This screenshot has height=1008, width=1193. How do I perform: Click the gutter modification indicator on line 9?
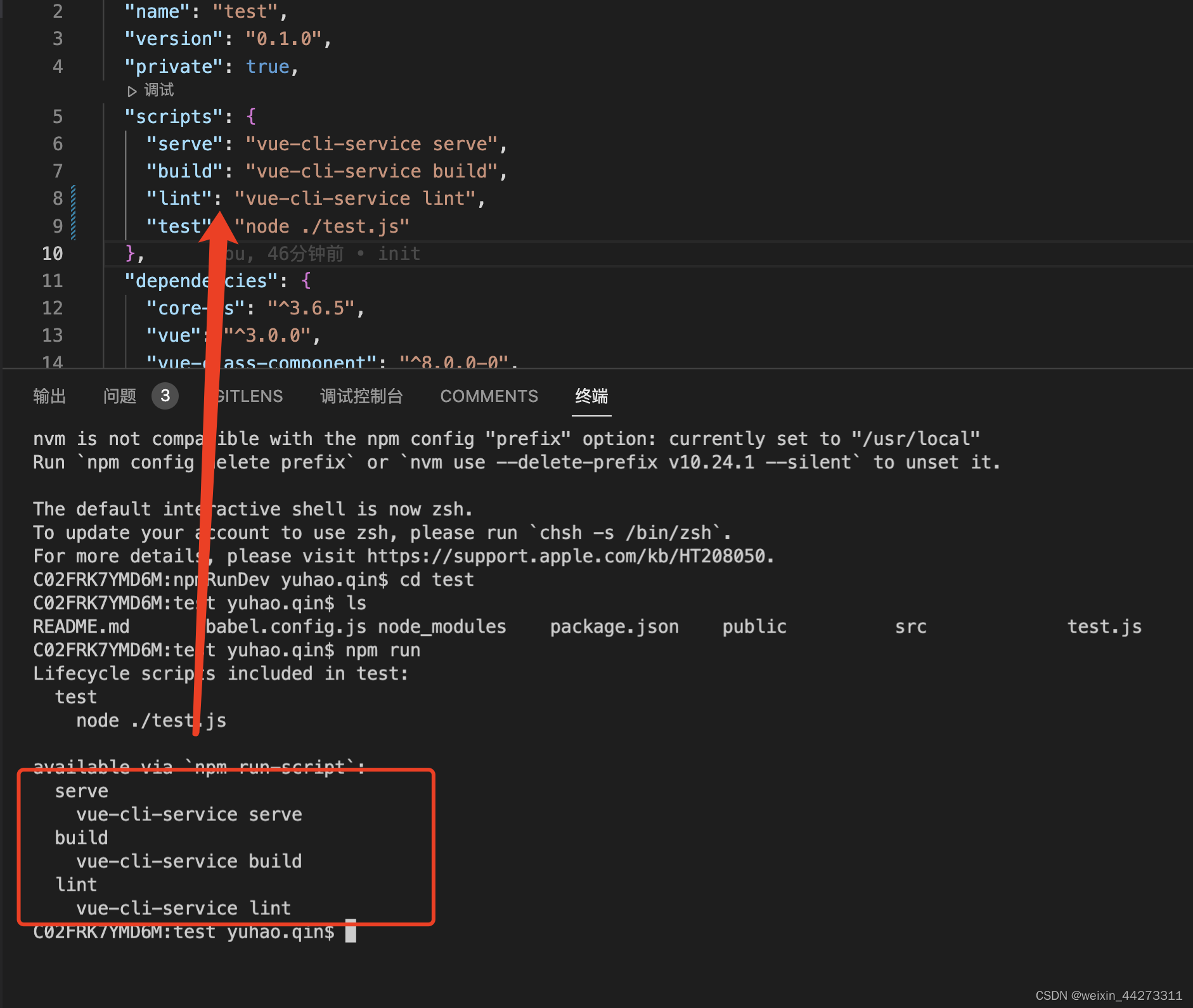[x=73, y=226]
